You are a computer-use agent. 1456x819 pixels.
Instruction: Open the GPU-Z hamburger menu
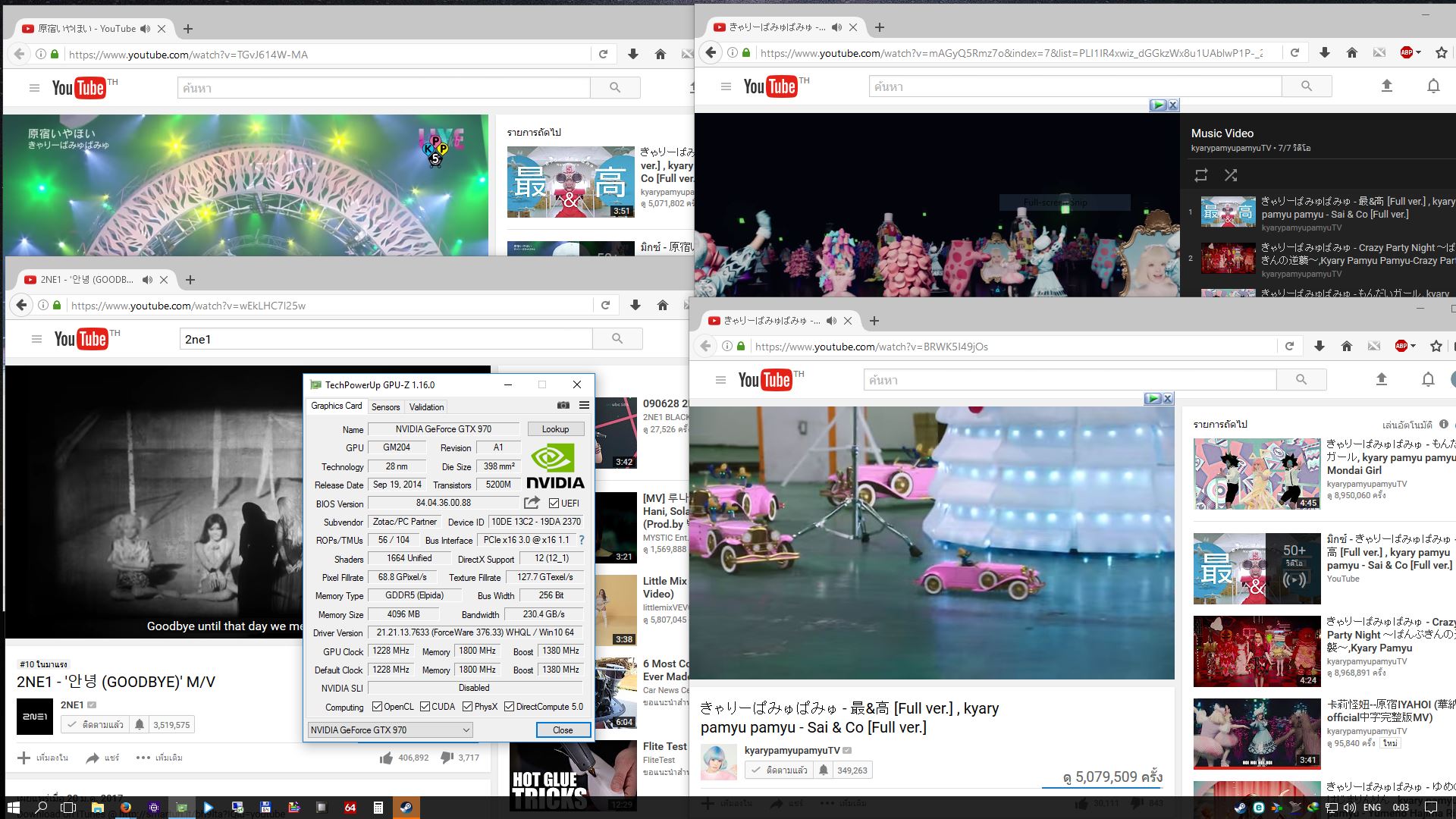coord(584,406)
